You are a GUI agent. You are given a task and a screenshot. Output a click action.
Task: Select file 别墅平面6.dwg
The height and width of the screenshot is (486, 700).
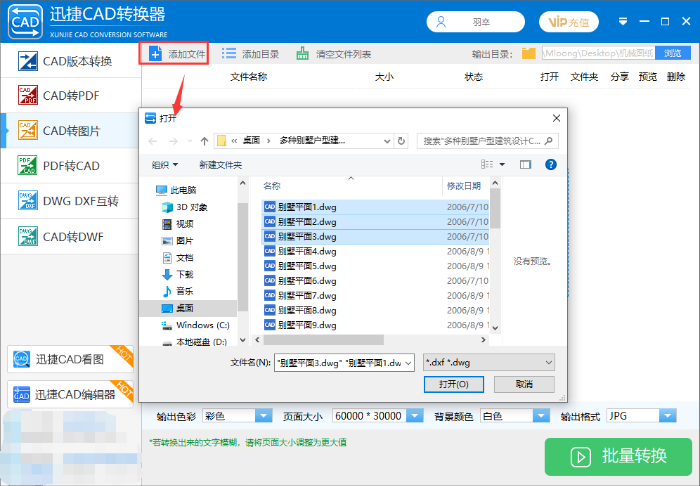click(x=375, y=281)
